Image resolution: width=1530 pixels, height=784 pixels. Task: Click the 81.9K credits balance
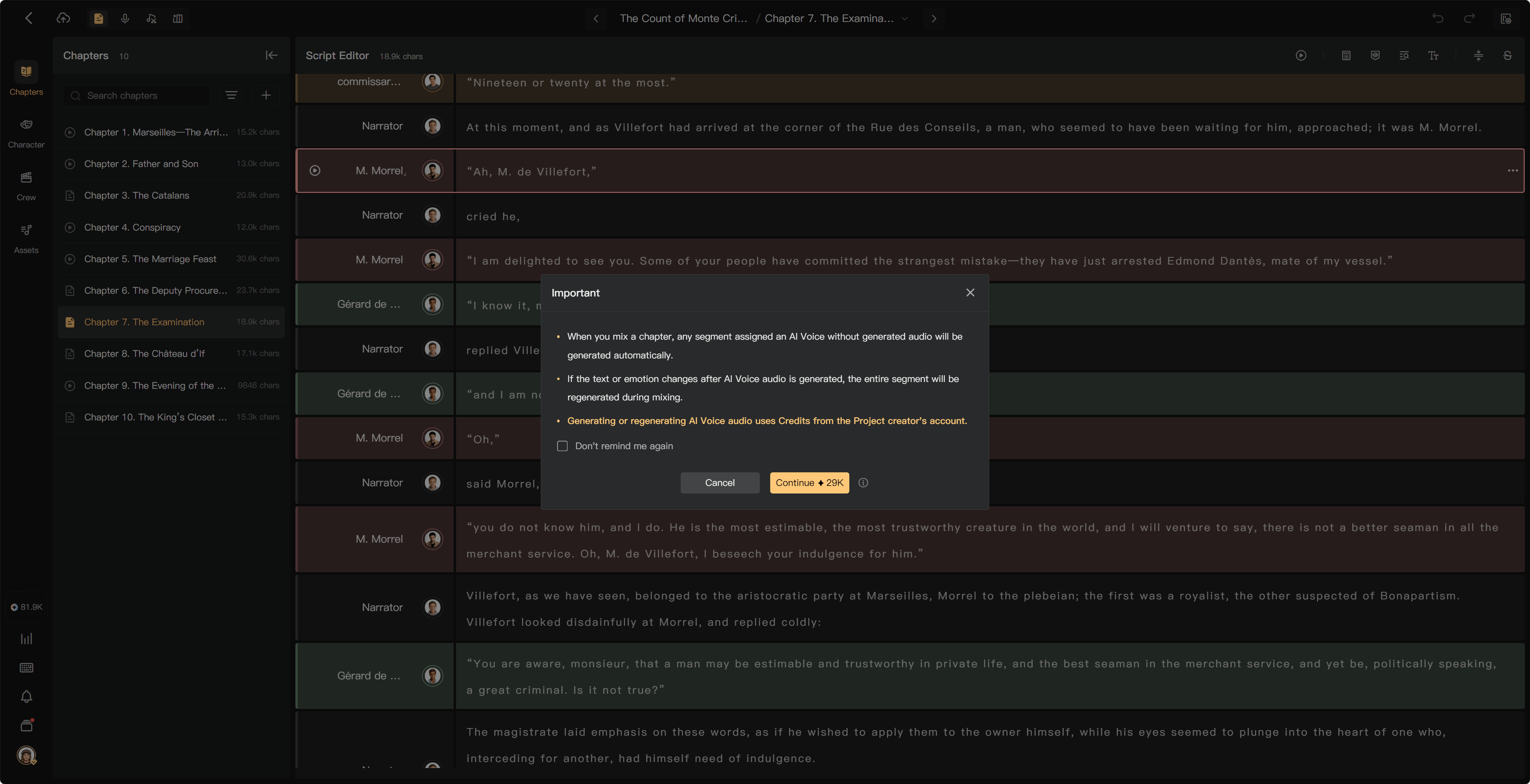pyautogui.click(x=26, y=607)
